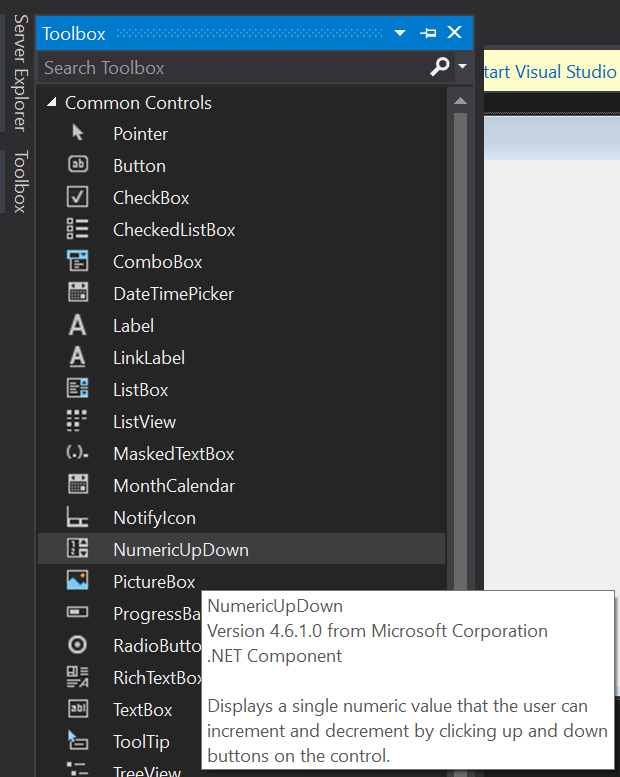Open the search options dropdown arrow
The width and height of the screenshot is (620, 777).
coord(462,66)
